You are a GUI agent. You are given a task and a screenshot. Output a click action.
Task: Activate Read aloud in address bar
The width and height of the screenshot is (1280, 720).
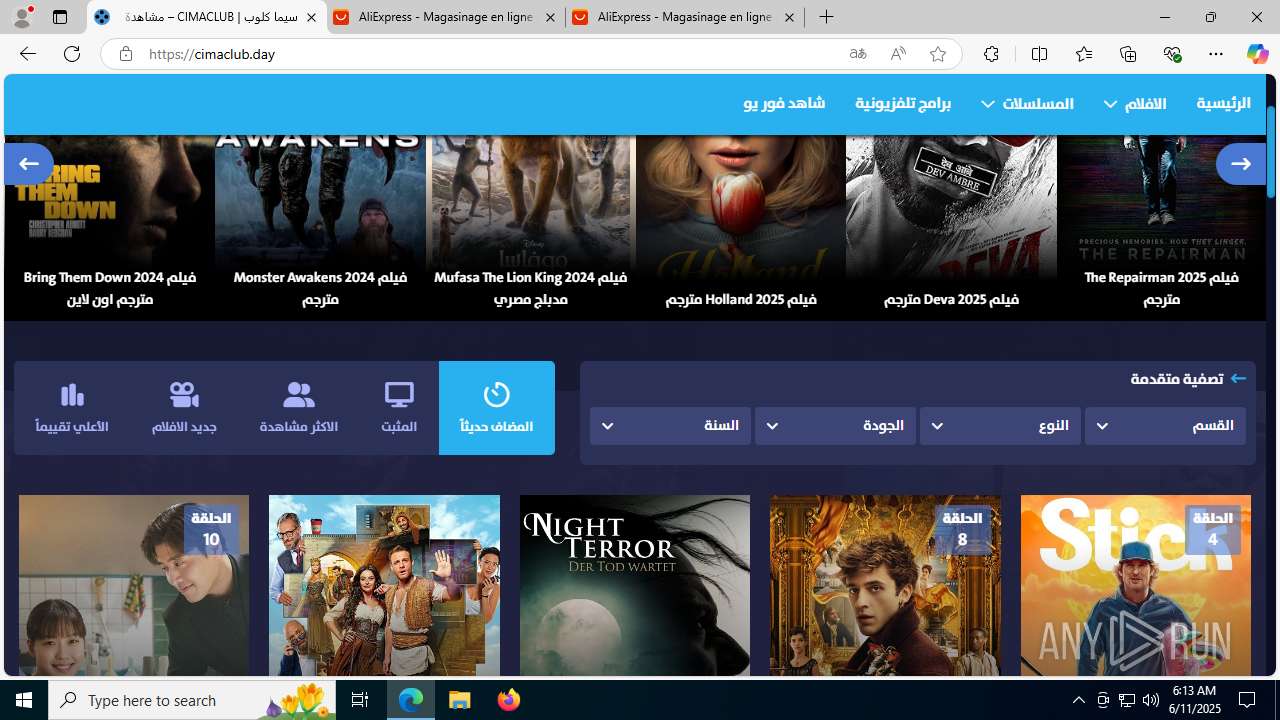(x=898, y=54)
